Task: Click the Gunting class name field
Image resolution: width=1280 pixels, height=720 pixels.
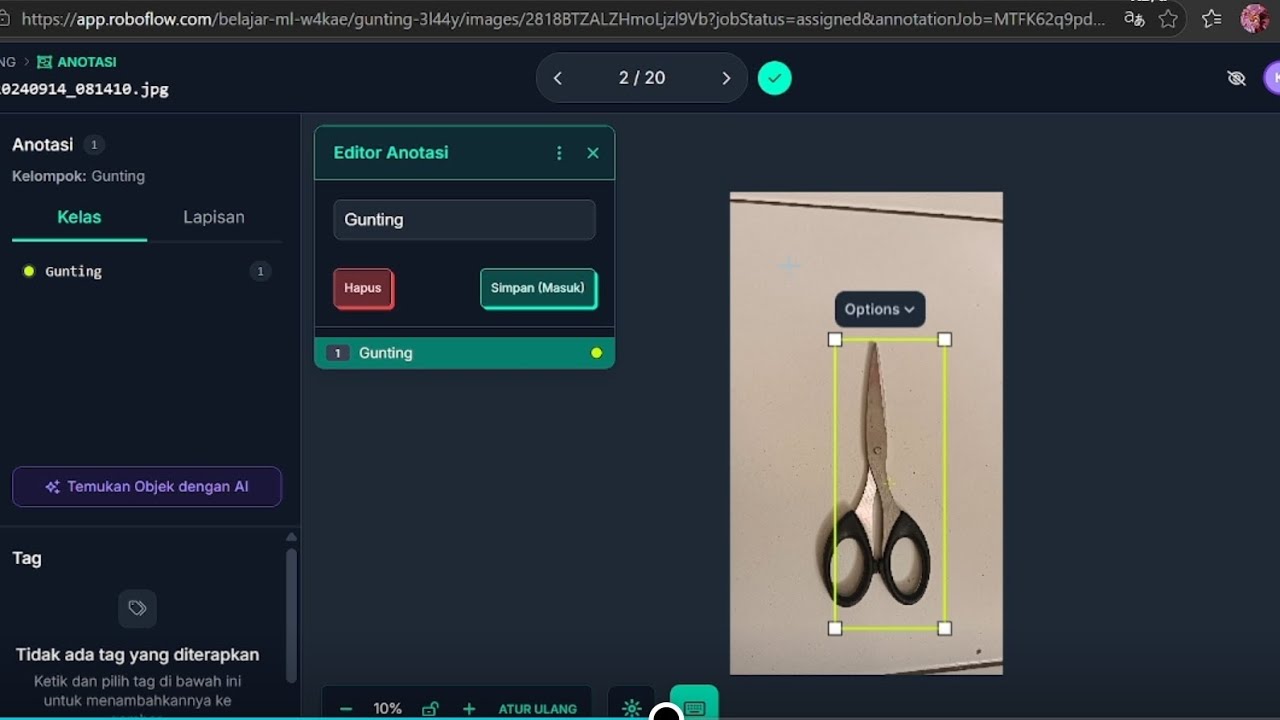Action: point(464,220)
